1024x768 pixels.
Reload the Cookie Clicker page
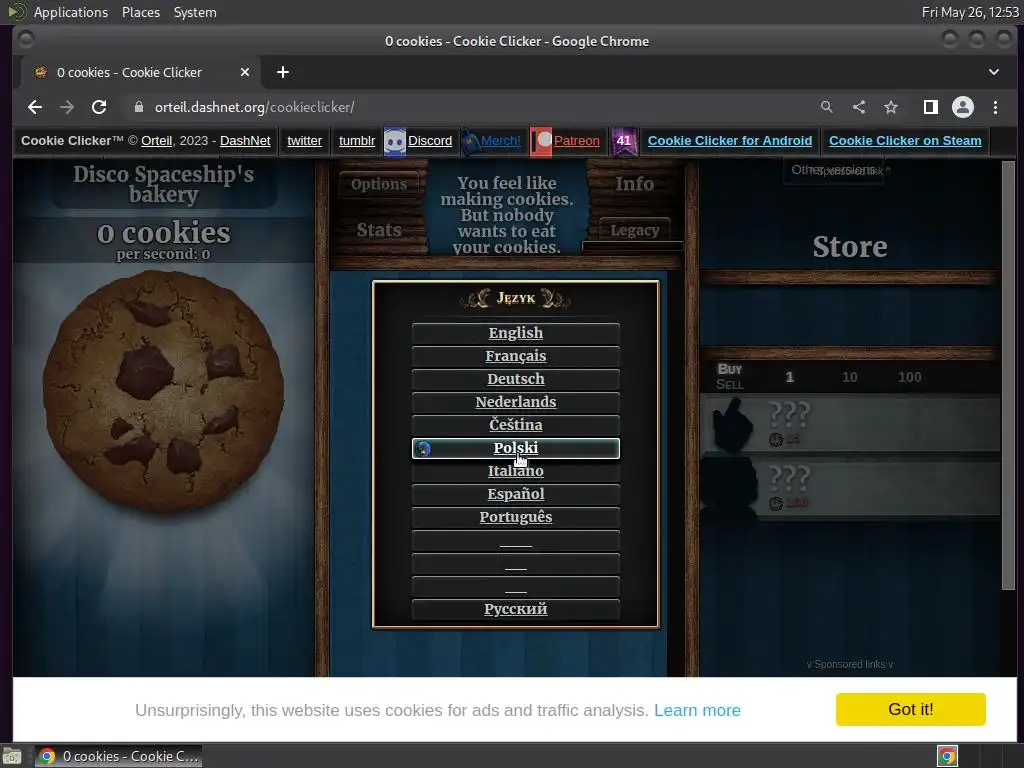[99, 107]
